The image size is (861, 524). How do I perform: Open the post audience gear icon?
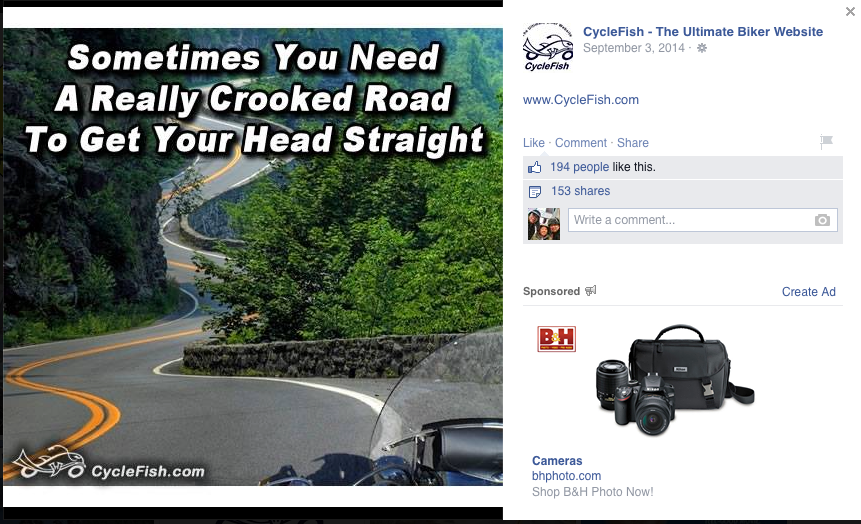702,48
